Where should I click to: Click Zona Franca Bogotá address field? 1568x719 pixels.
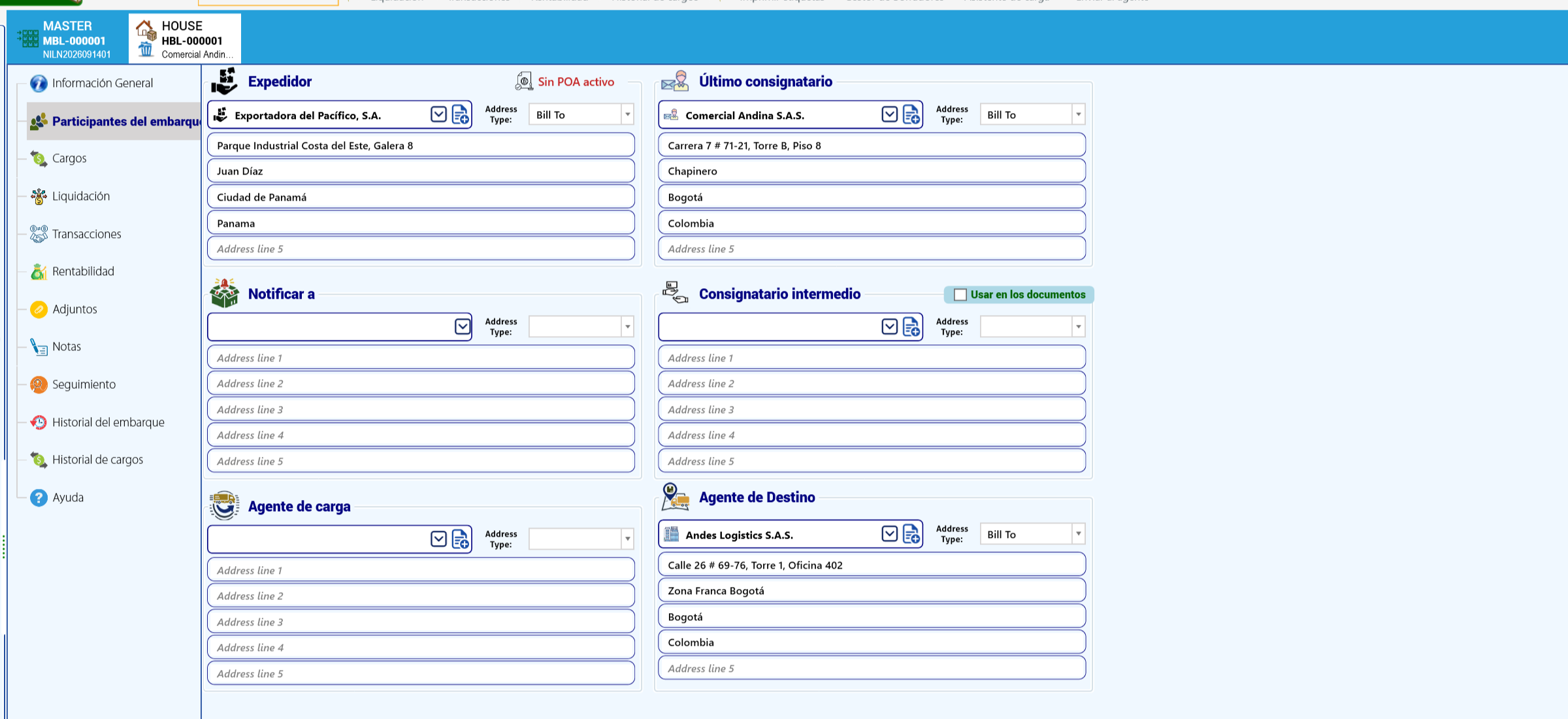coord(872,590)
